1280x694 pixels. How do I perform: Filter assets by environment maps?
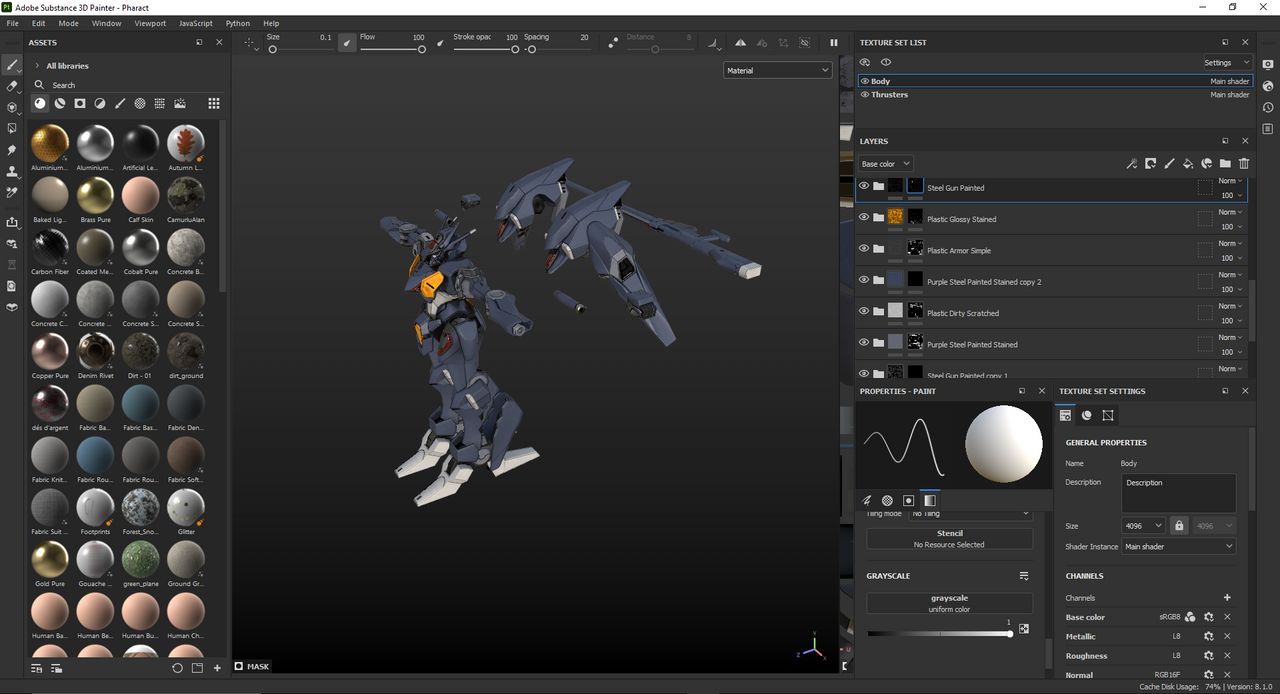[180, 103]
